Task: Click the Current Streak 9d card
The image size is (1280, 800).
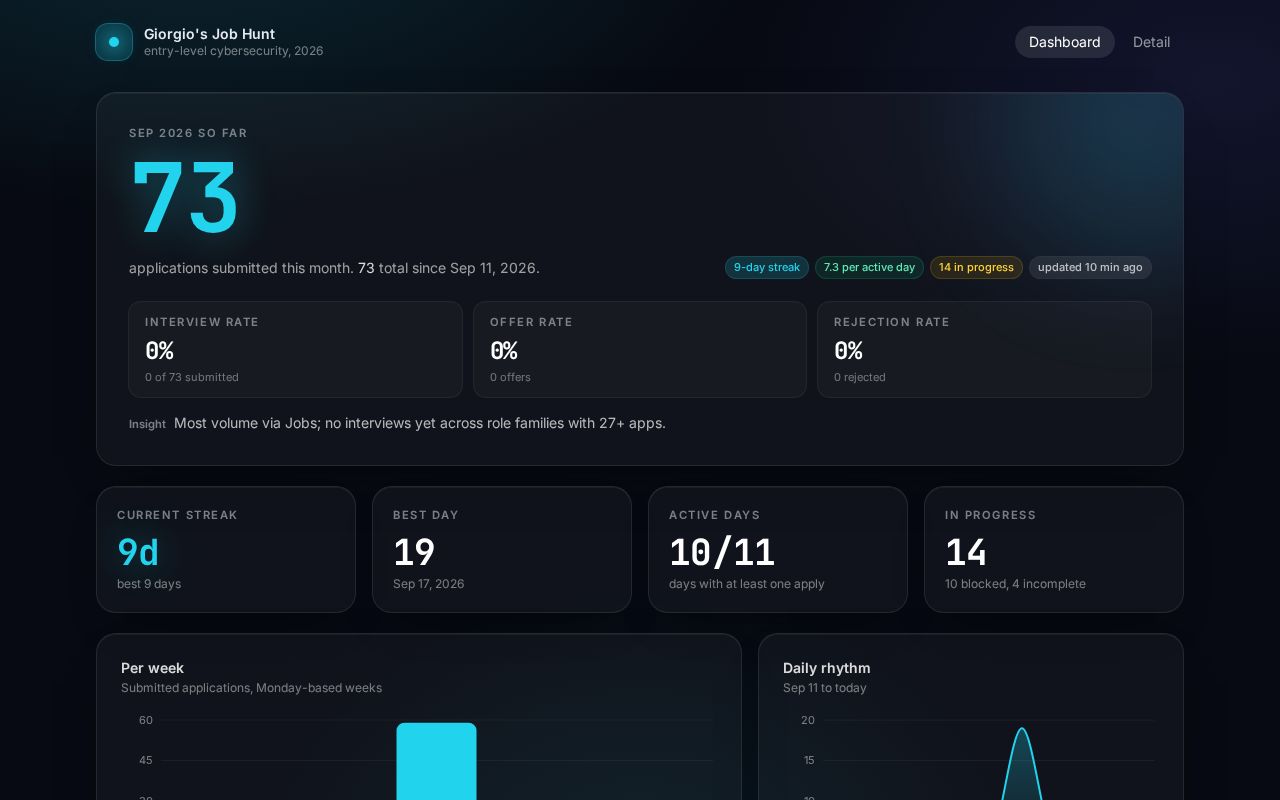Action: [226, 549]
